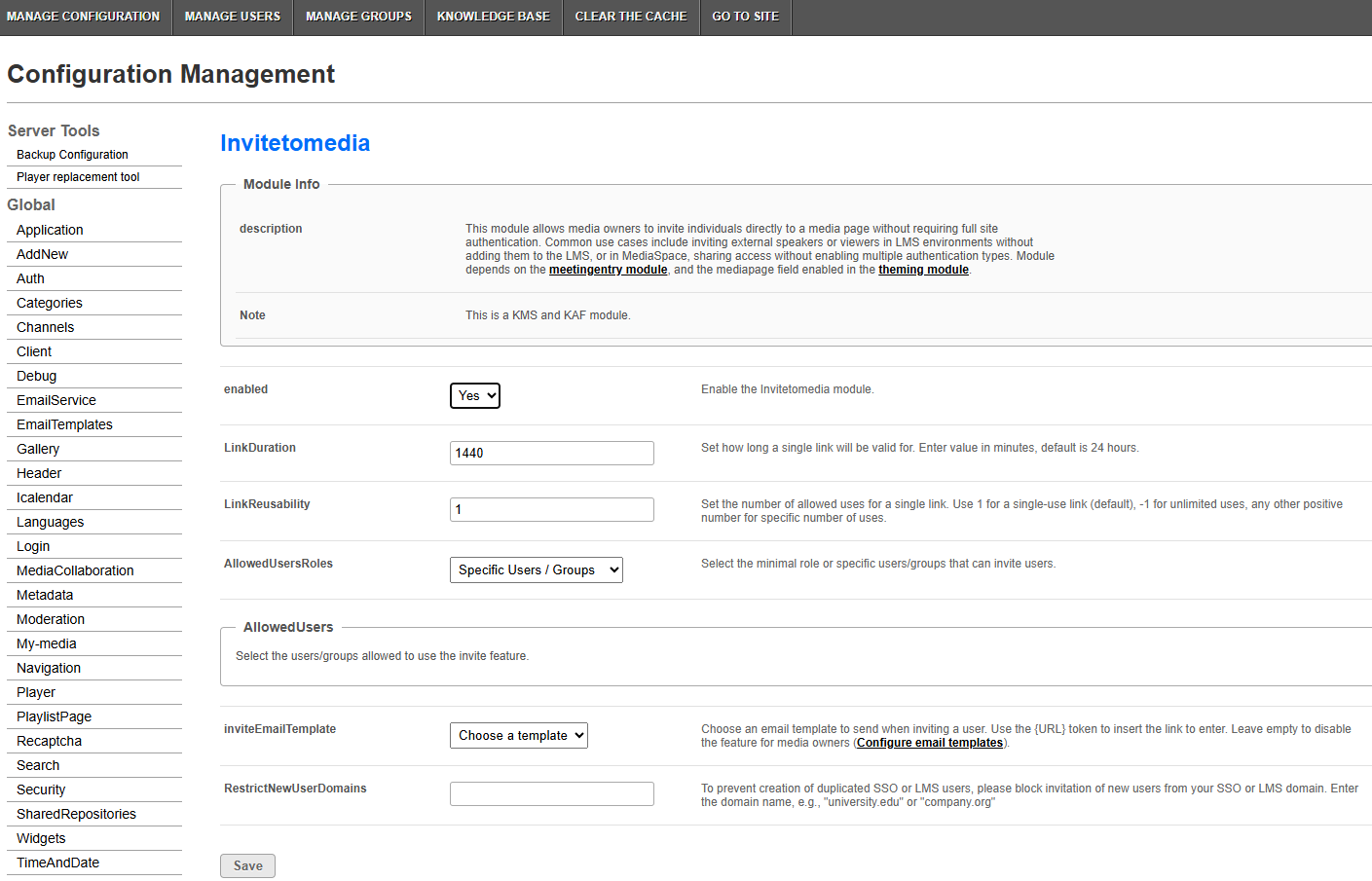Select My-media in the sidebar

pyautogui.click(x=47, y=643)
